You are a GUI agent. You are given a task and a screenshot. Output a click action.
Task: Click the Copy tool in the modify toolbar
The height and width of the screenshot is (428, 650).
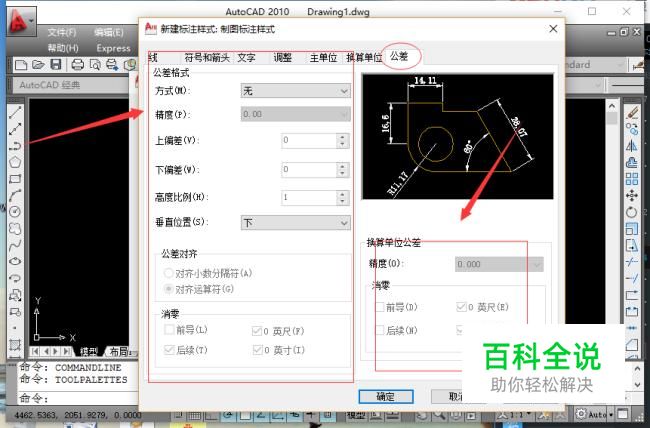[632, 129]
